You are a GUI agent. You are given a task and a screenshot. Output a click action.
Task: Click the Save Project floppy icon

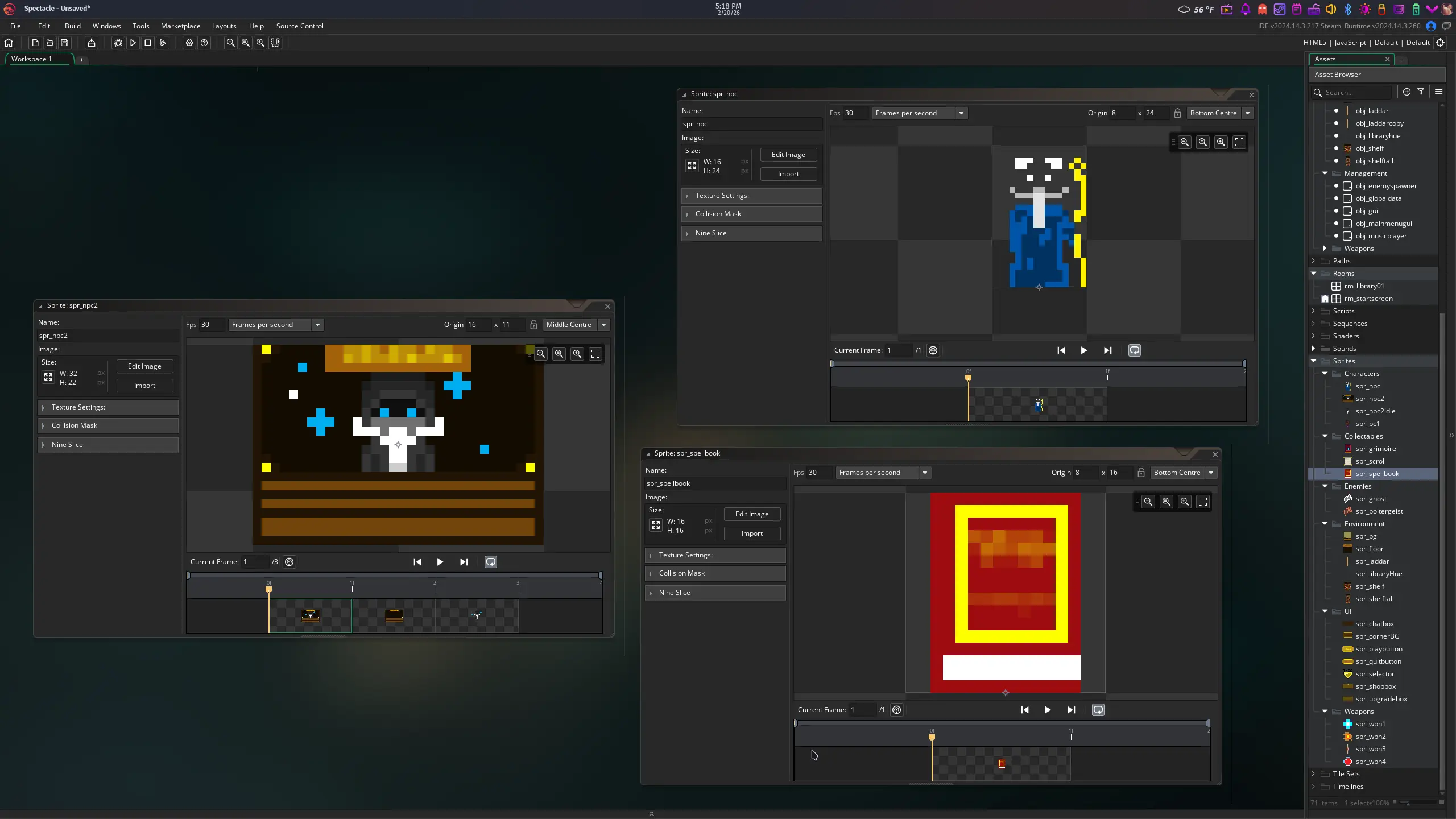tap(65, 43)
